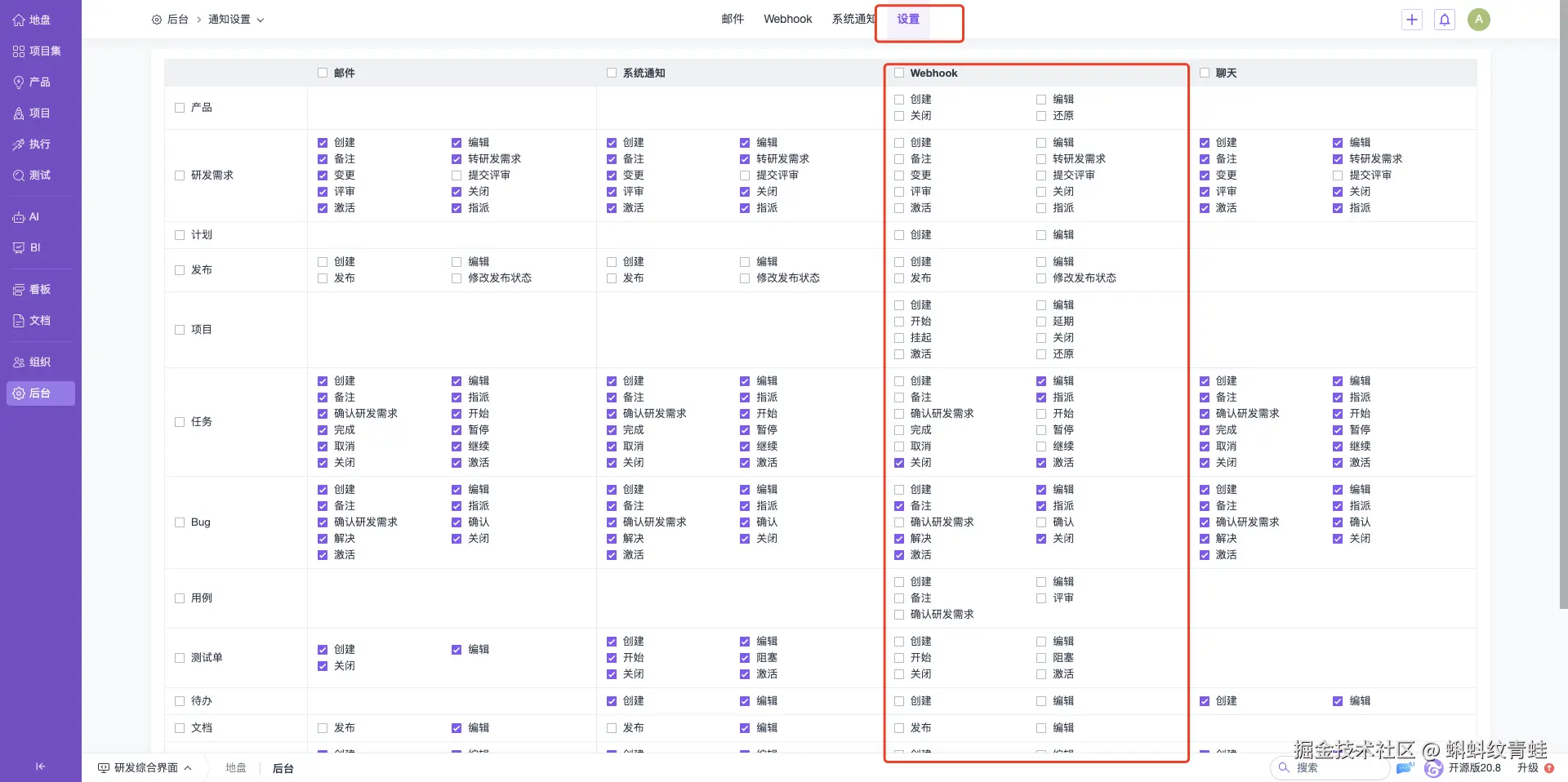Check the Webhook column header checkbox

pos(899,73)
